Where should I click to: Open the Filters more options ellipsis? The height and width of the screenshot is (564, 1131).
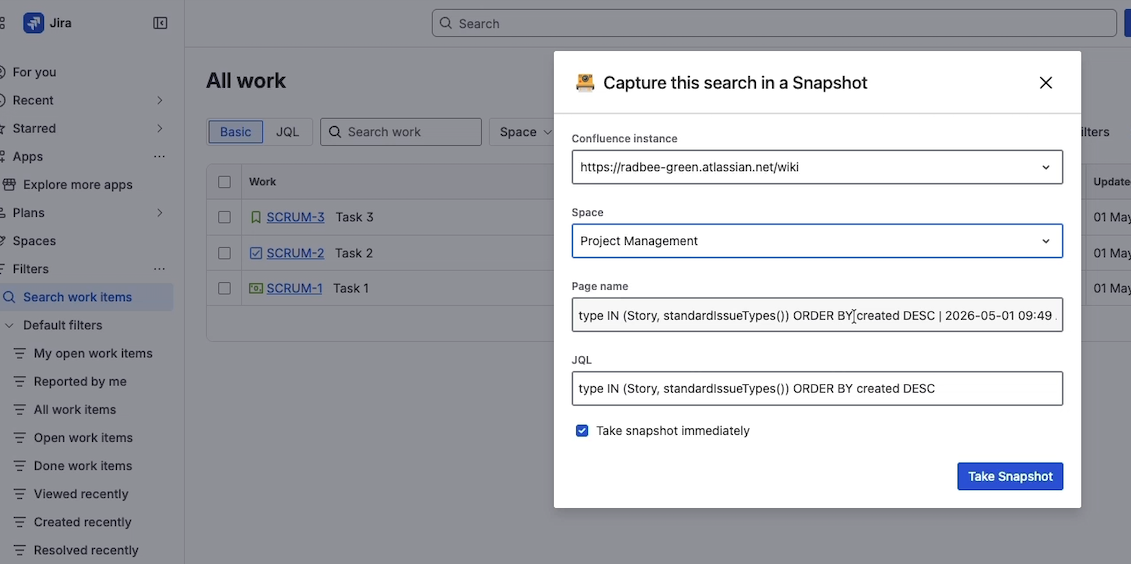point(159,269)
